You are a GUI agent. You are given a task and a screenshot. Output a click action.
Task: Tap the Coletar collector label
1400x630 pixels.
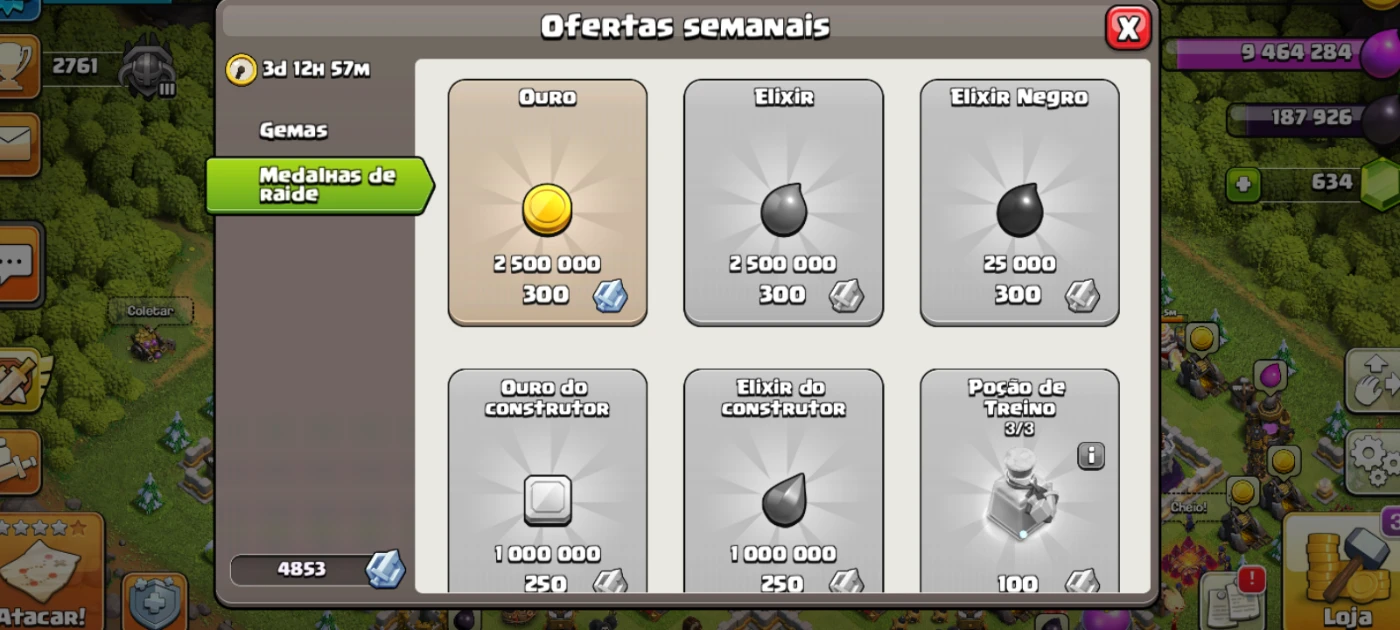click(x=150, y=311)
